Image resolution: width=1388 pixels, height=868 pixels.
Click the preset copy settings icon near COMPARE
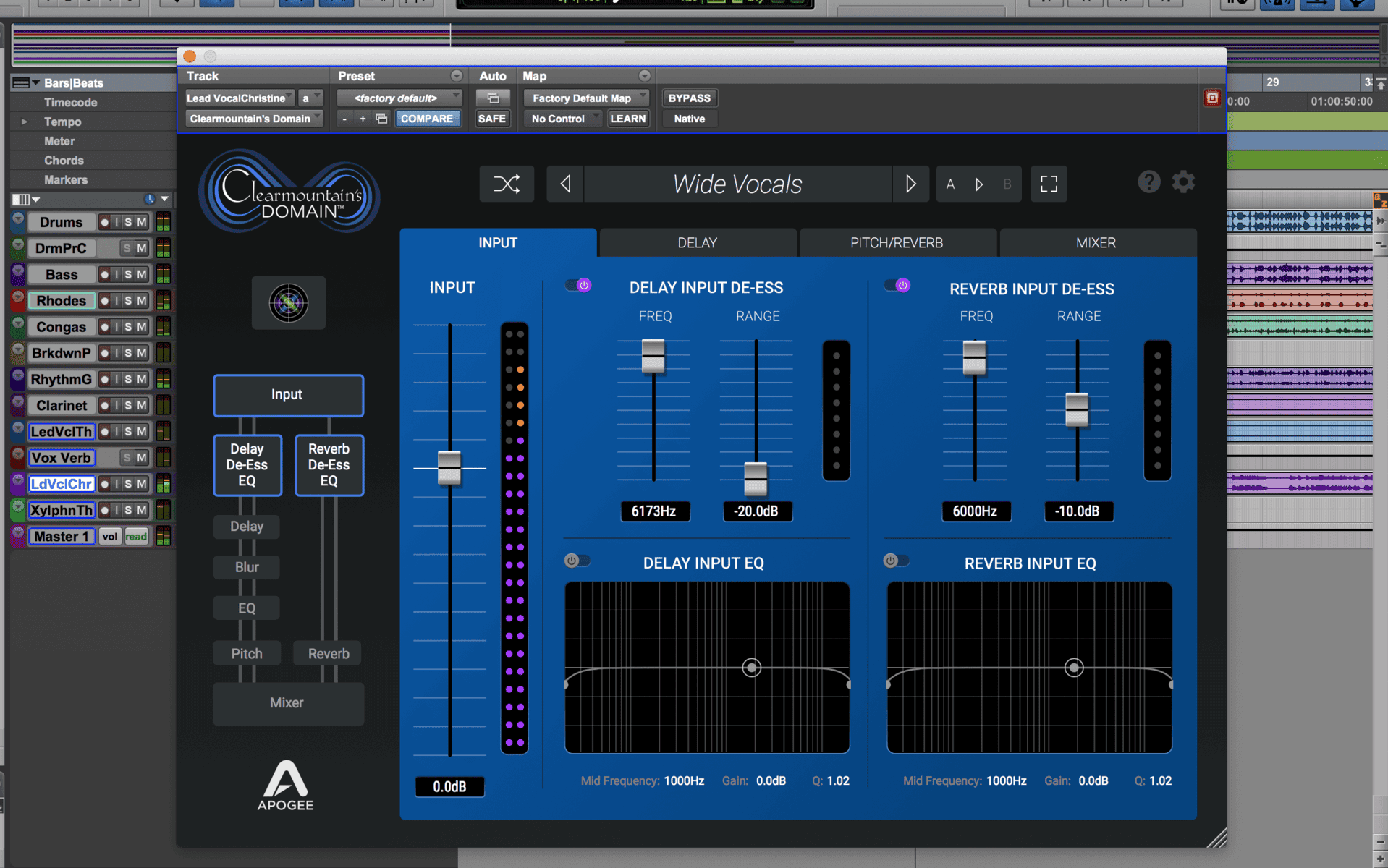coord(381,119)
